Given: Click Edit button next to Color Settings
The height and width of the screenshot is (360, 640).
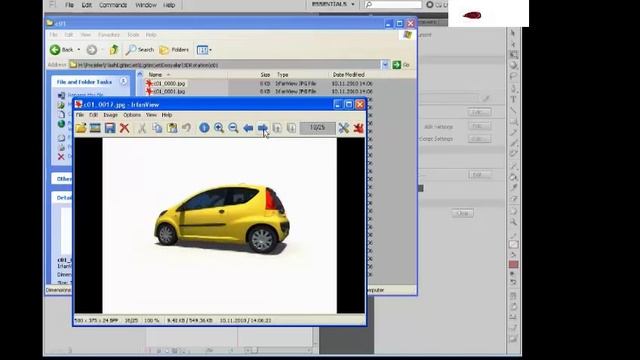Looking at the screenshot, I should click(479, 139).
